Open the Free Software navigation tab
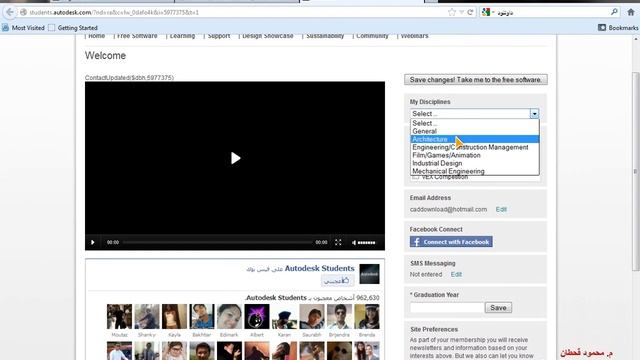The height and width of the screenshot is (360, 640). click(x=137, y=36)
